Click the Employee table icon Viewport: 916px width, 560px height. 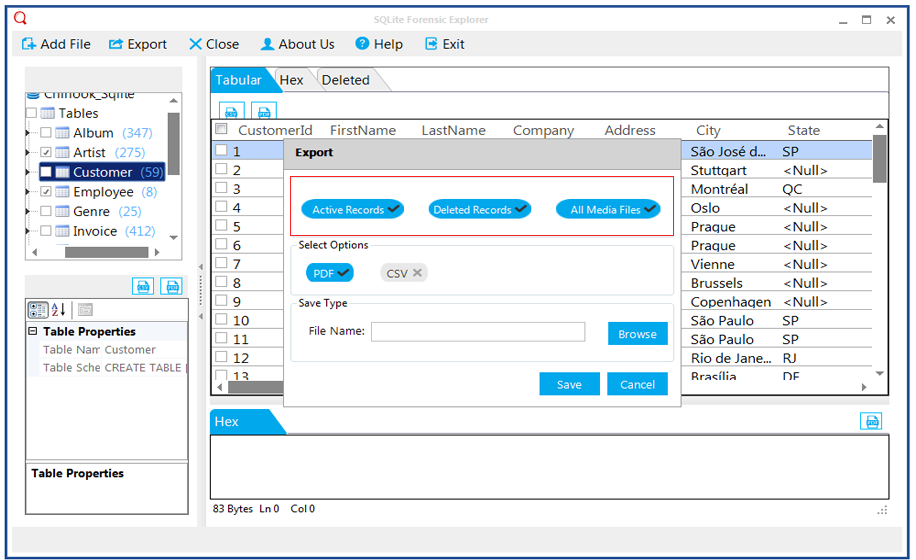(x=63, y=192)
